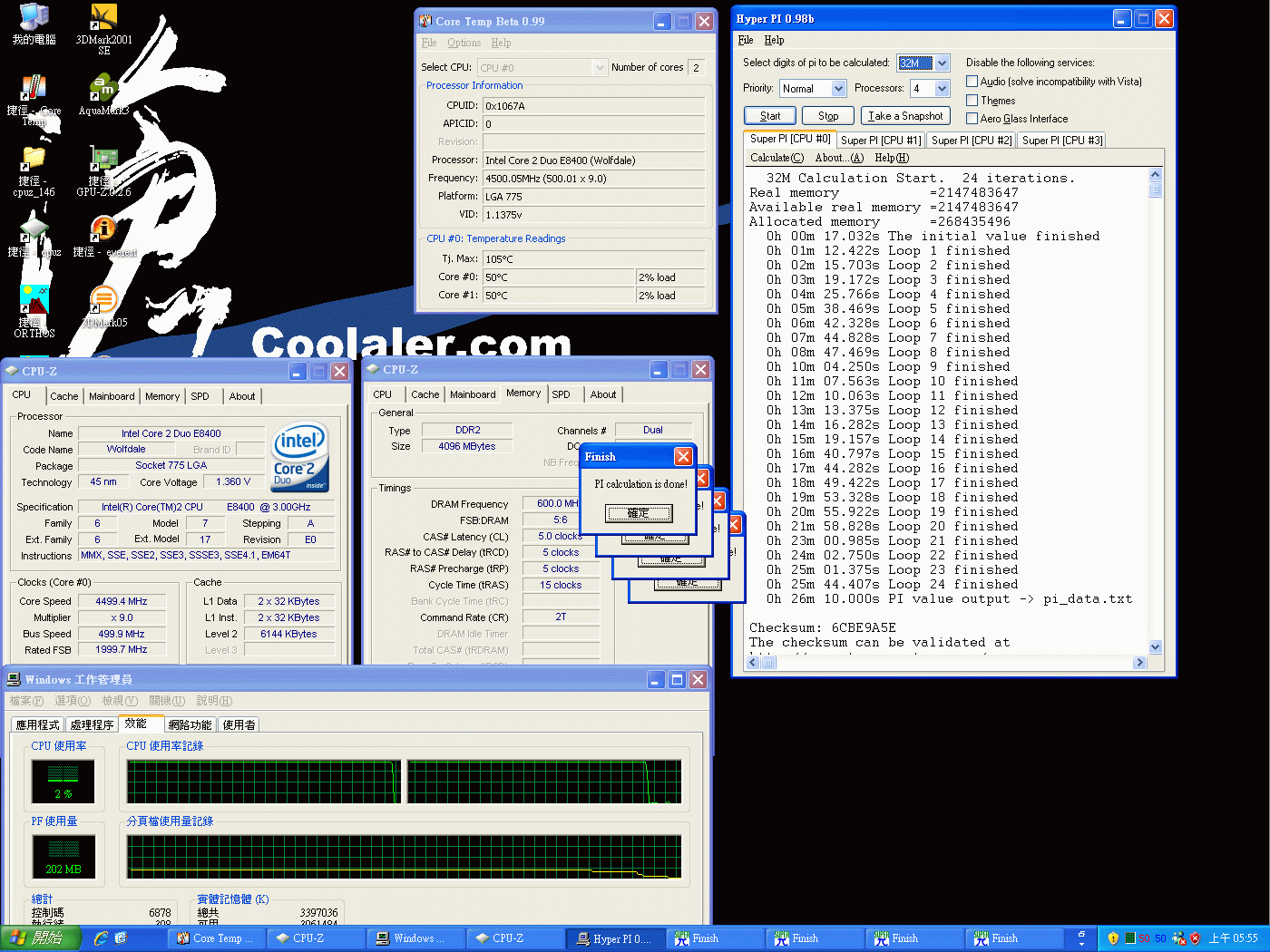Open the Mainboard tab in left CPU-Z window
Screen dimensions: 1270x952
[112, 396]
